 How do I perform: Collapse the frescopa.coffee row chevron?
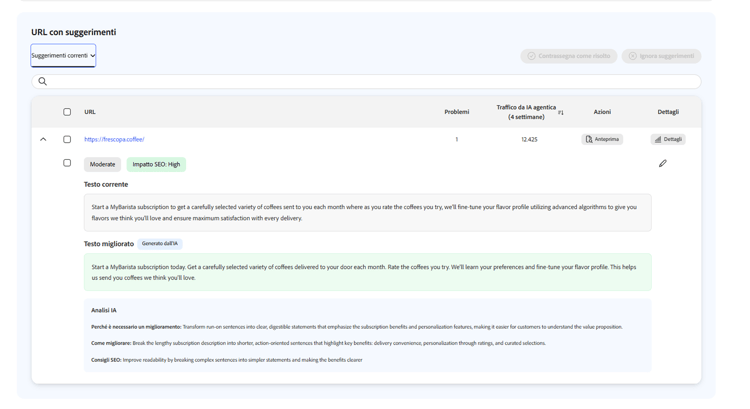[43, 139]
